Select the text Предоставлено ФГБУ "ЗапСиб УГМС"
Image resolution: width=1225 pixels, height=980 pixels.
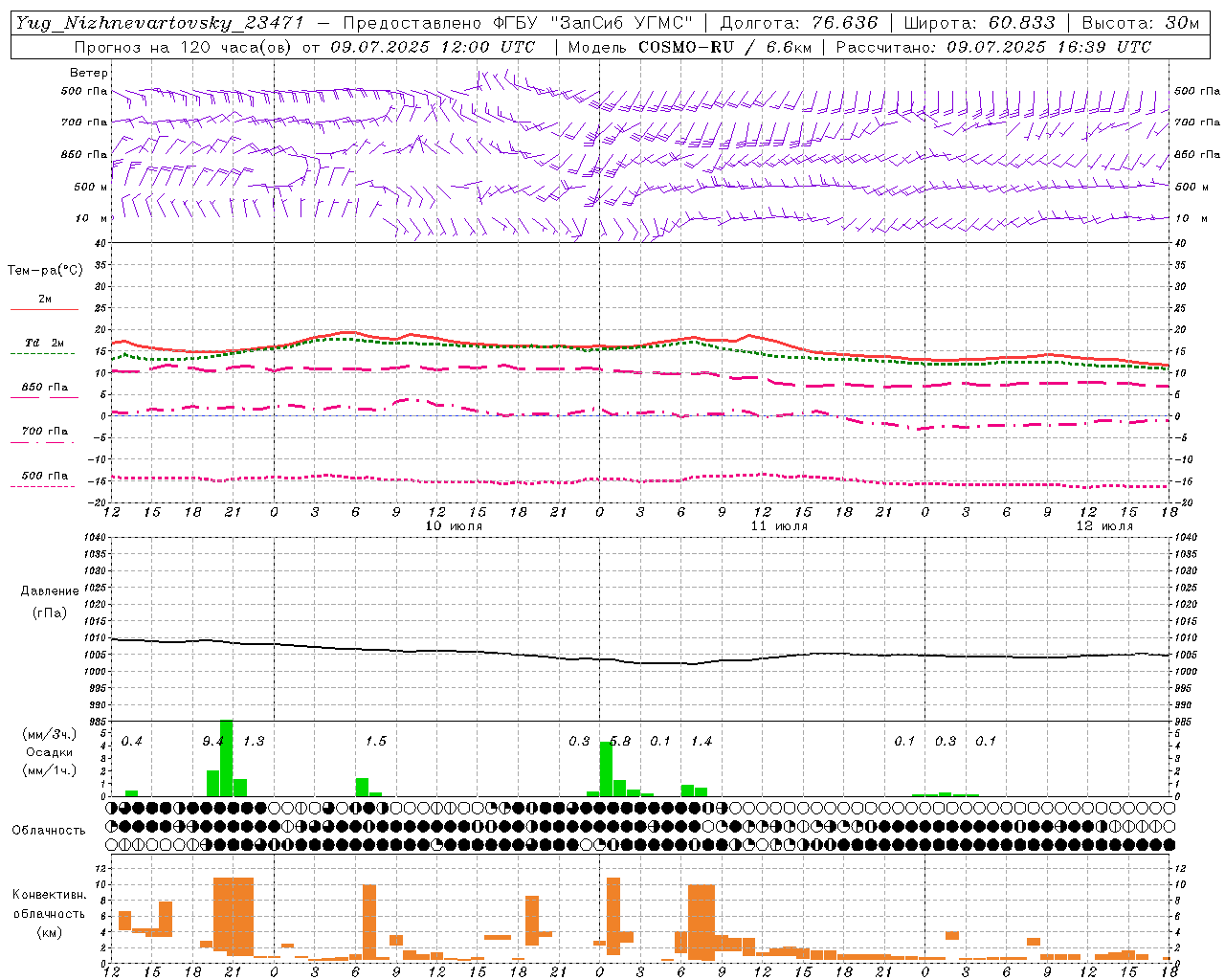(518, 23)
